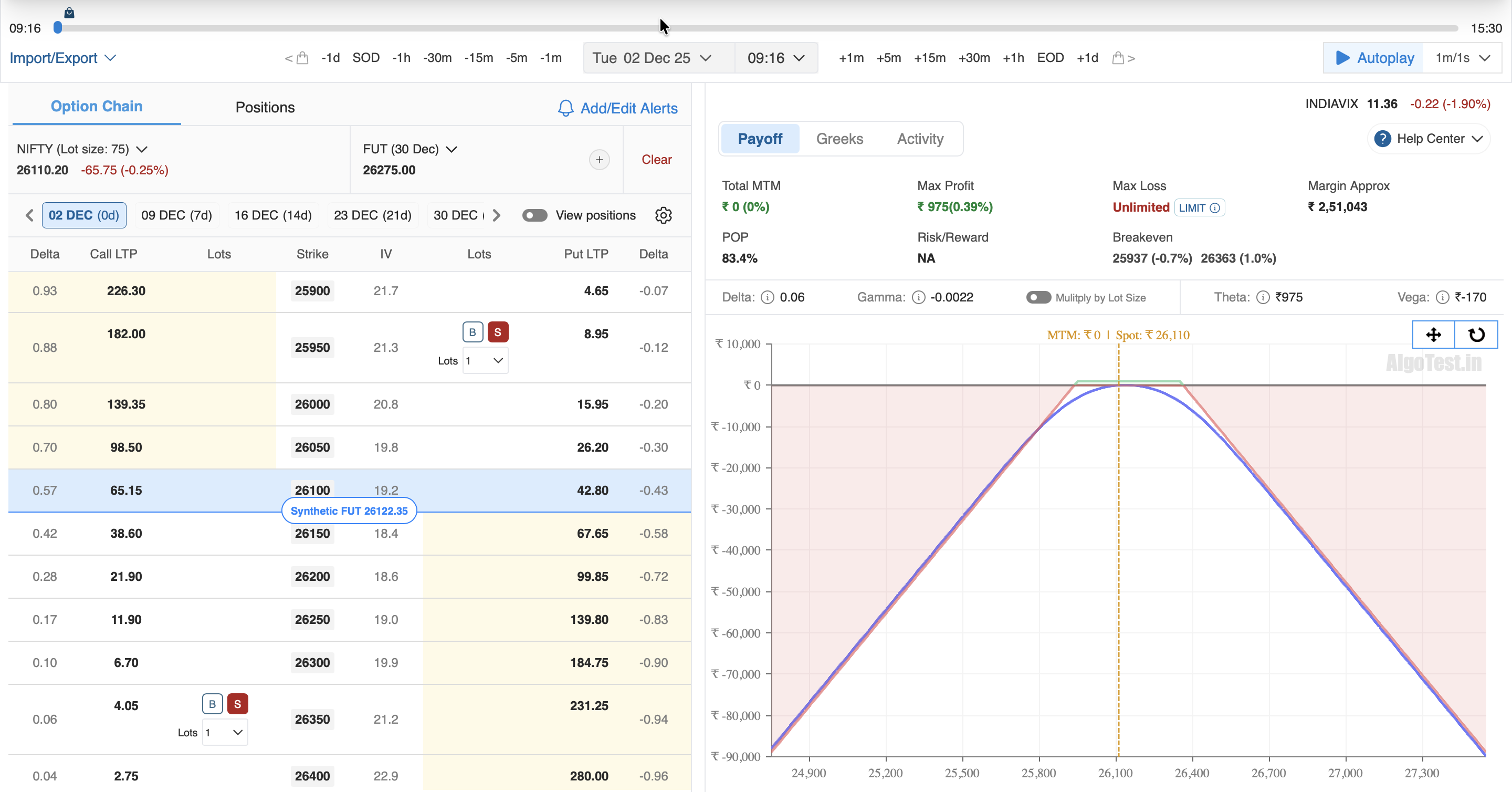Viewport: 1512px width, 792px height.
Task: Click the Clear button
Action: [x=656, y=160]
